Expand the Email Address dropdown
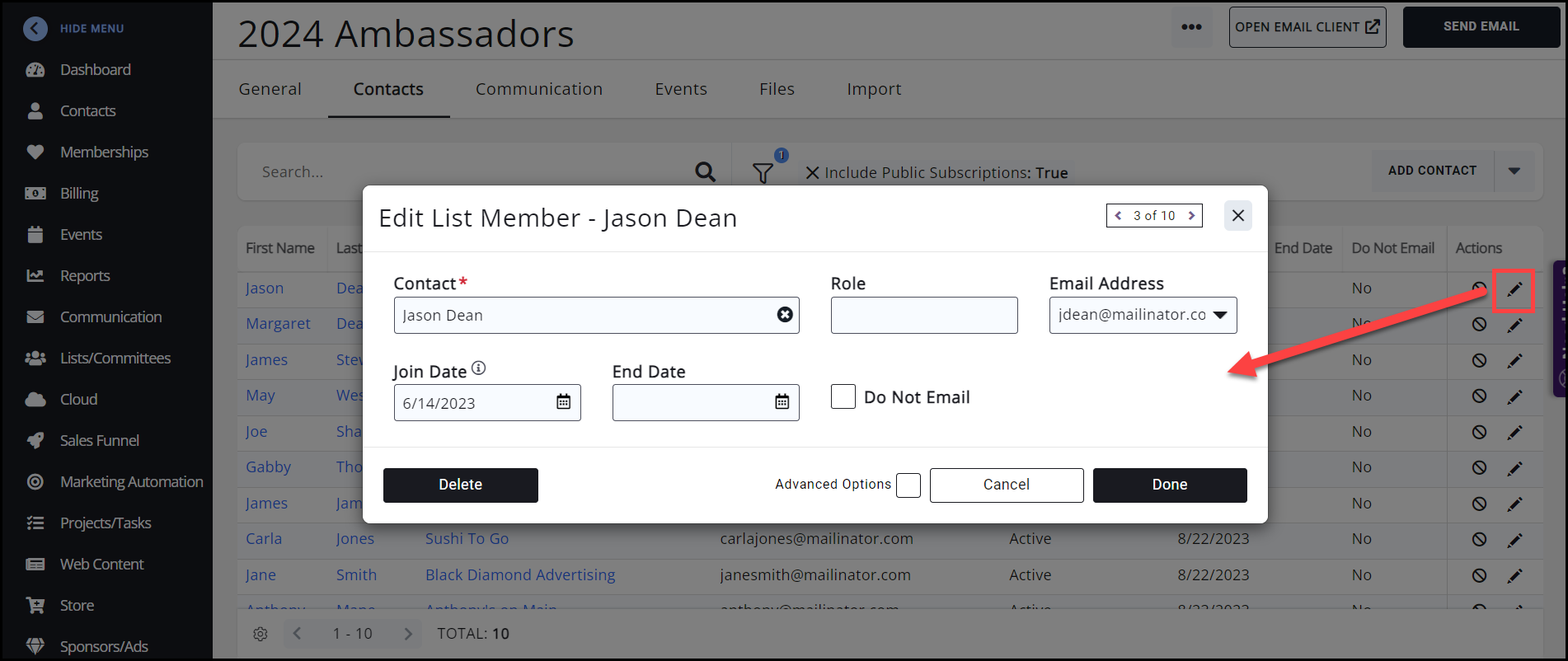The height and width of the screenshot is (661, 1568). 1219,315
